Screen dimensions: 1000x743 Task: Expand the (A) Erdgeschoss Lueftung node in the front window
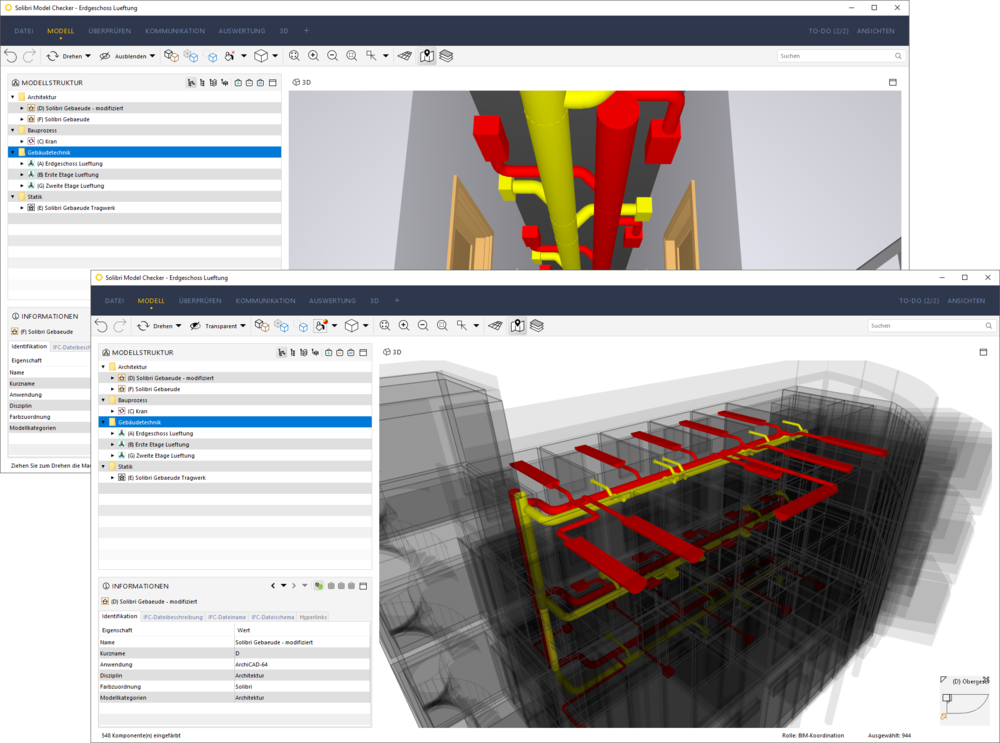point(112,433)
